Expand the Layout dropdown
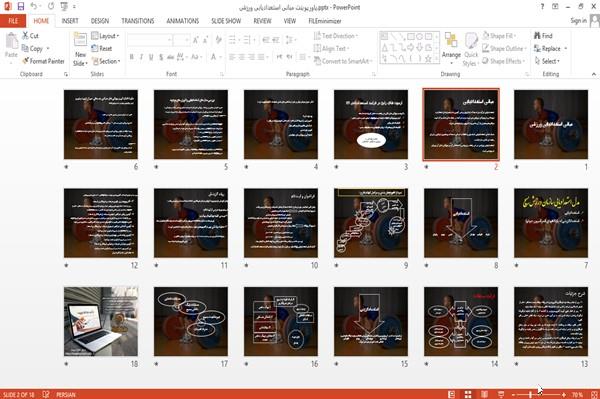The height and width of the screenshot is (399, 600). tap(105, 36)
